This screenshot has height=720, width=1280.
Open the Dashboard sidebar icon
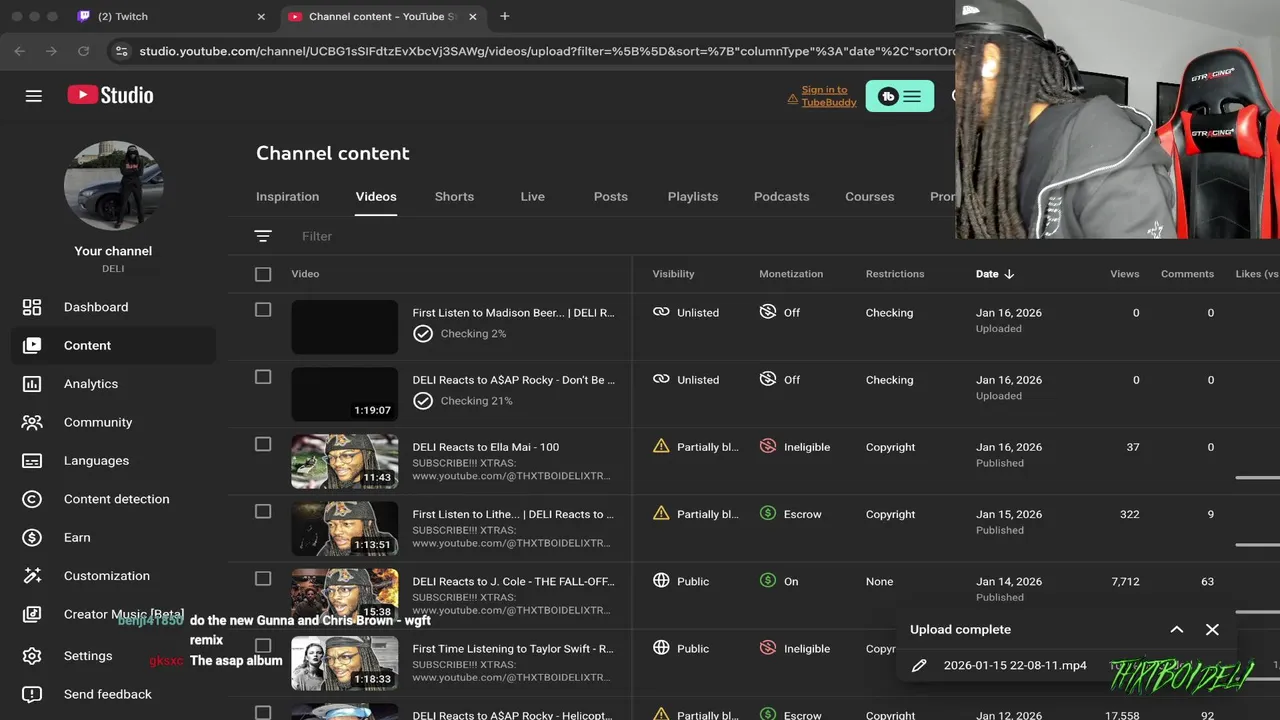32,307
